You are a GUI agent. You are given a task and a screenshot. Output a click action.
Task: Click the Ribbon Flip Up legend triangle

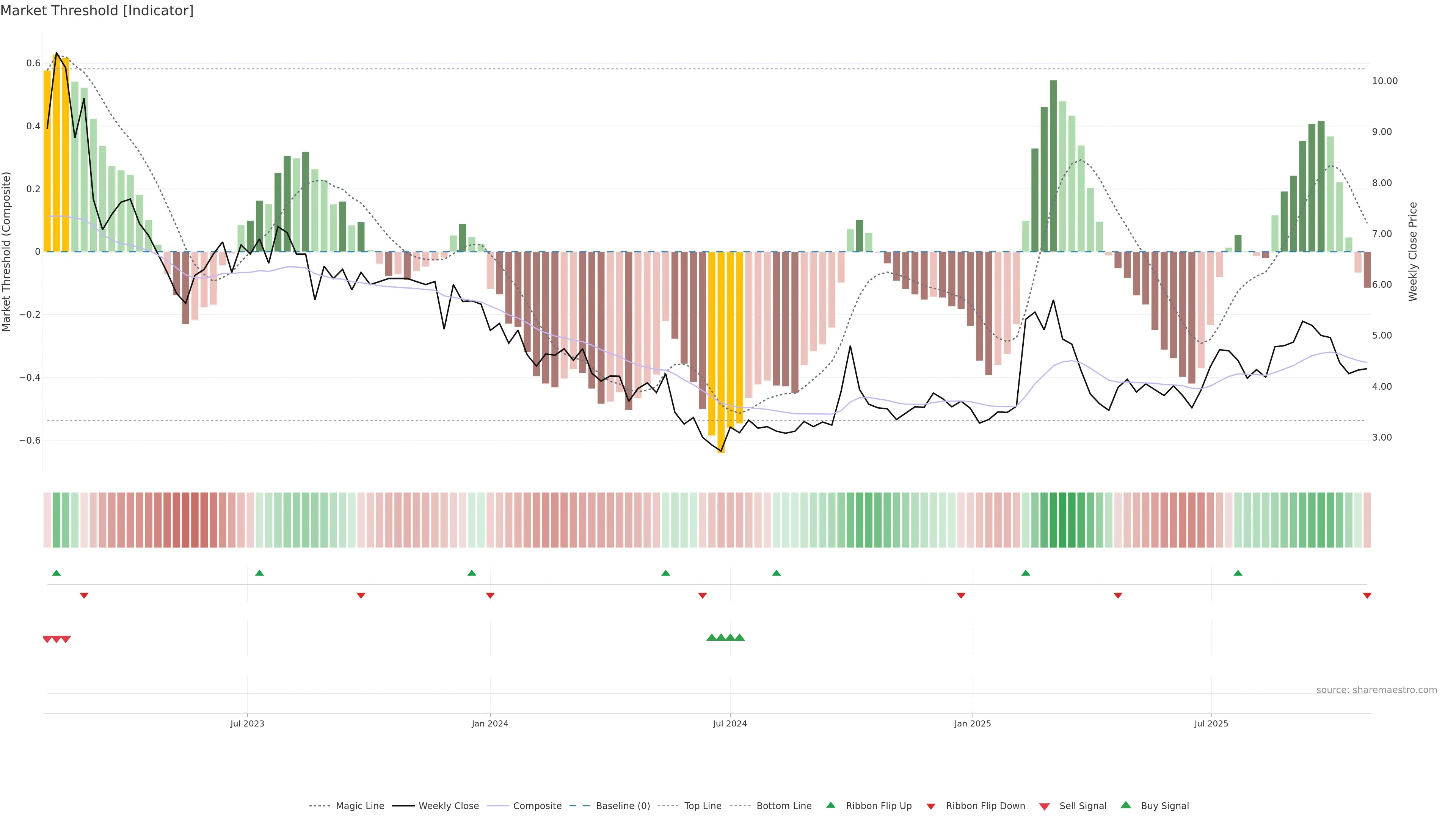830,805
